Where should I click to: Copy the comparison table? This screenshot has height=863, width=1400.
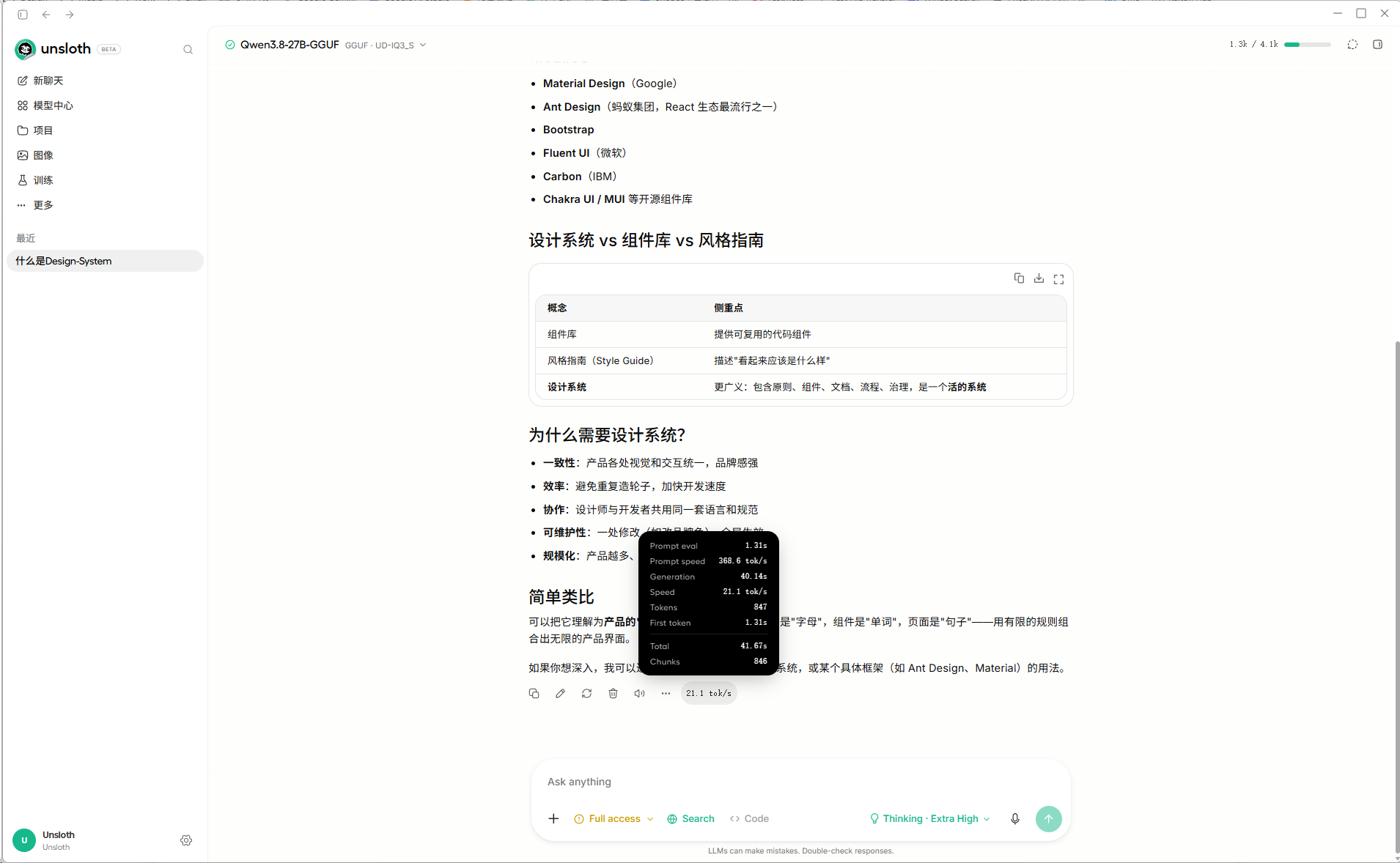pos(1019,278)
